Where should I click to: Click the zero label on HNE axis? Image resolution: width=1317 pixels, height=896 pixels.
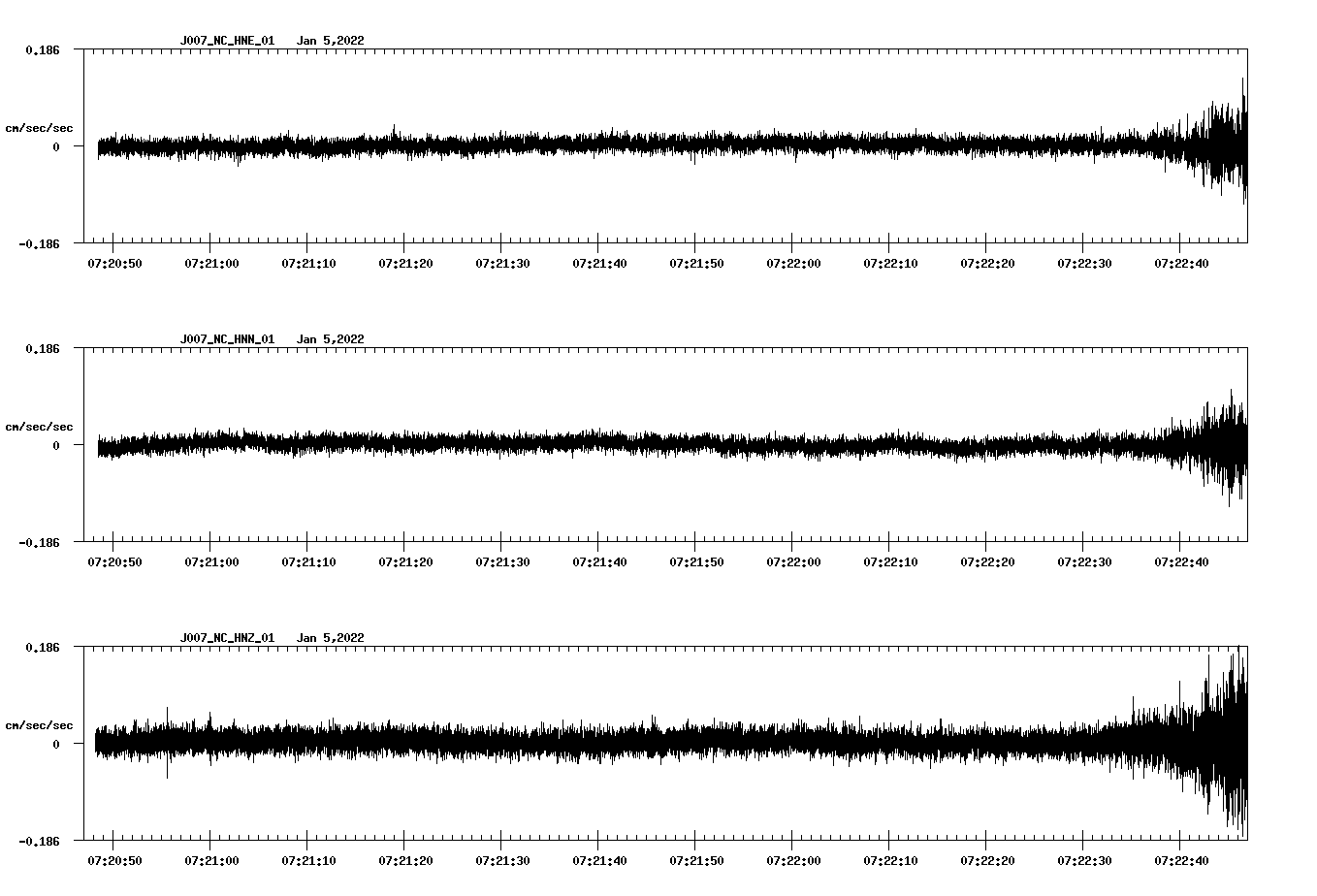[56, 146]
